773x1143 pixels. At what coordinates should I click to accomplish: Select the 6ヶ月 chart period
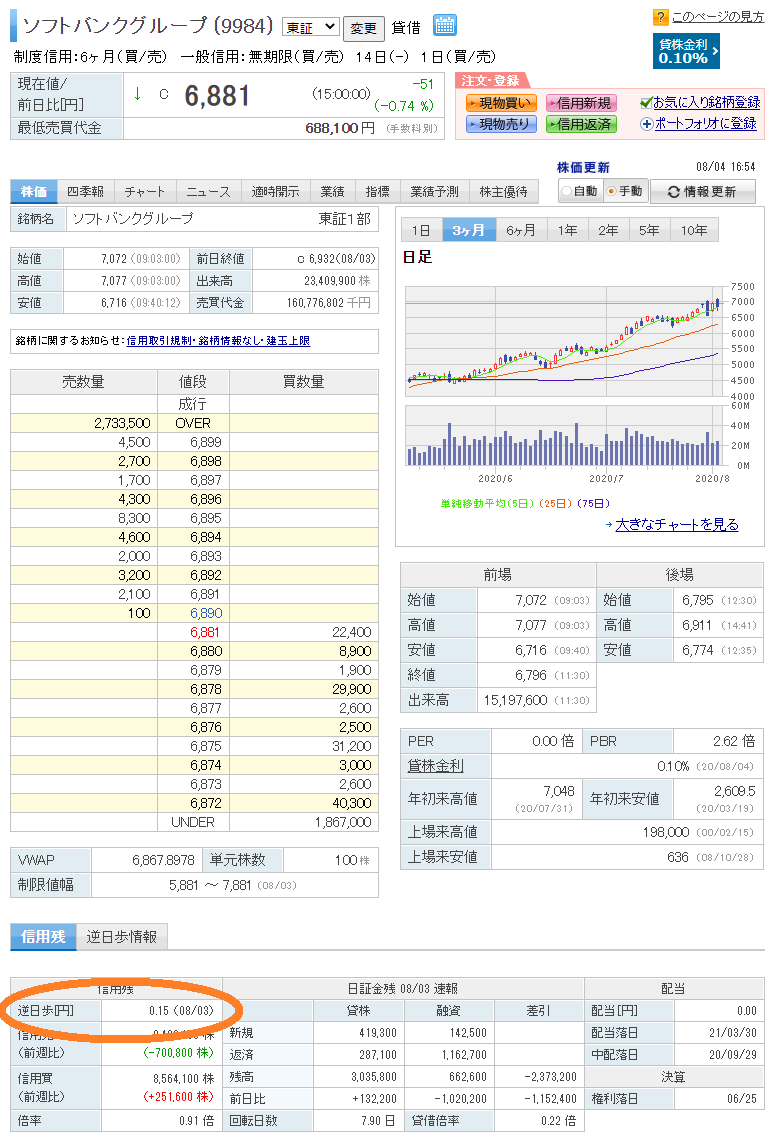coord(521,230)
